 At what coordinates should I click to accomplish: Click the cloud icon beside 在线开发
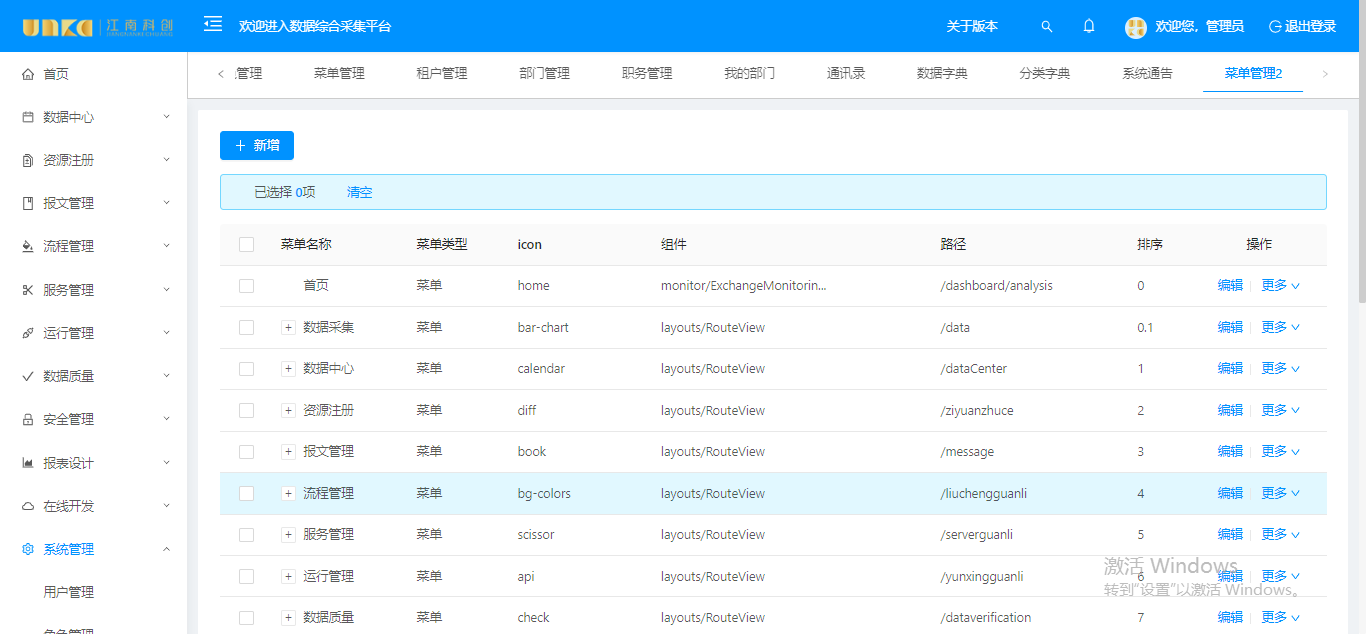coord(28,506)
